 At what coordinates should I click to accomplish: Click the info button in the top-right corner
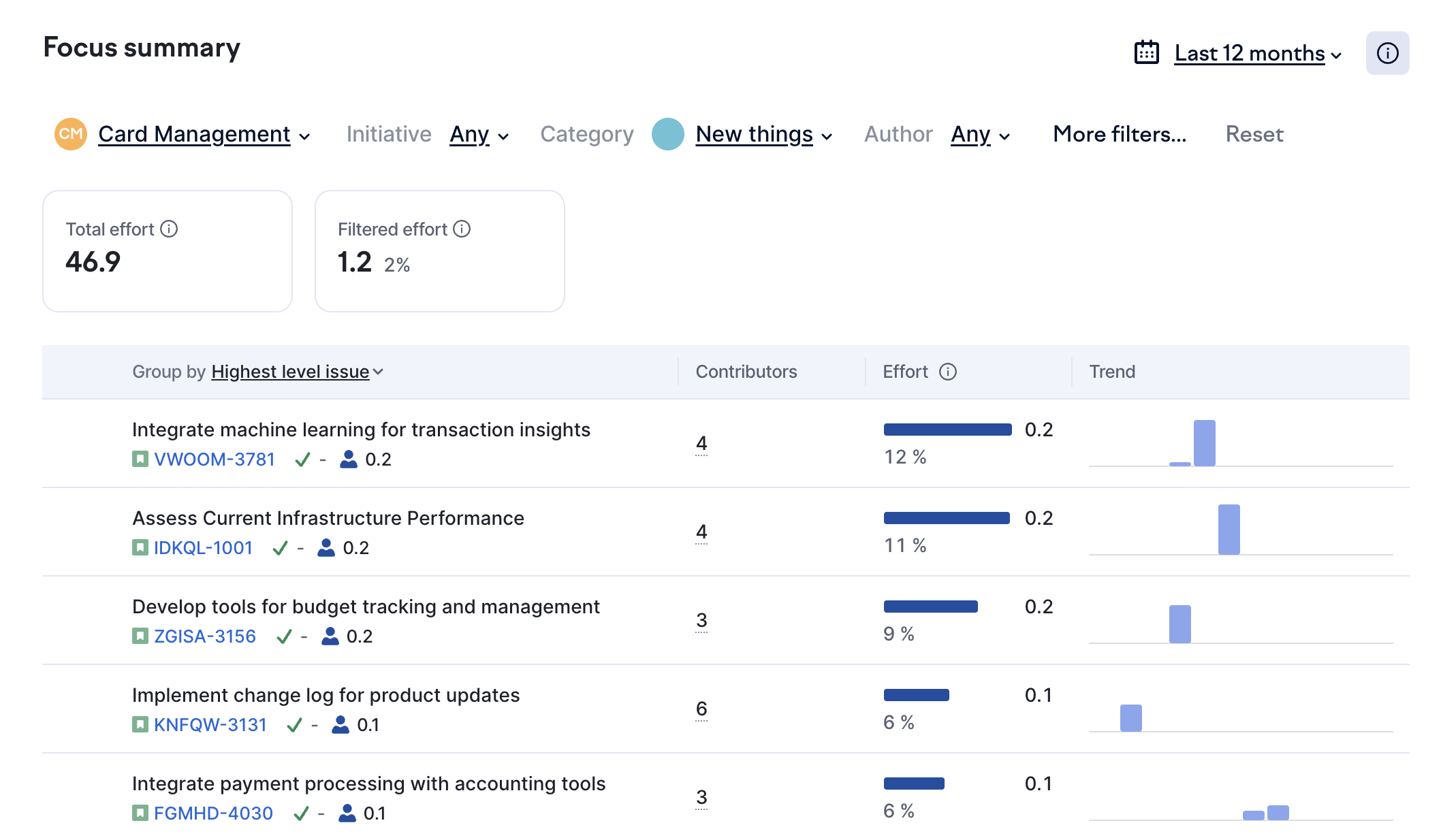click(x=1387, y=53)
